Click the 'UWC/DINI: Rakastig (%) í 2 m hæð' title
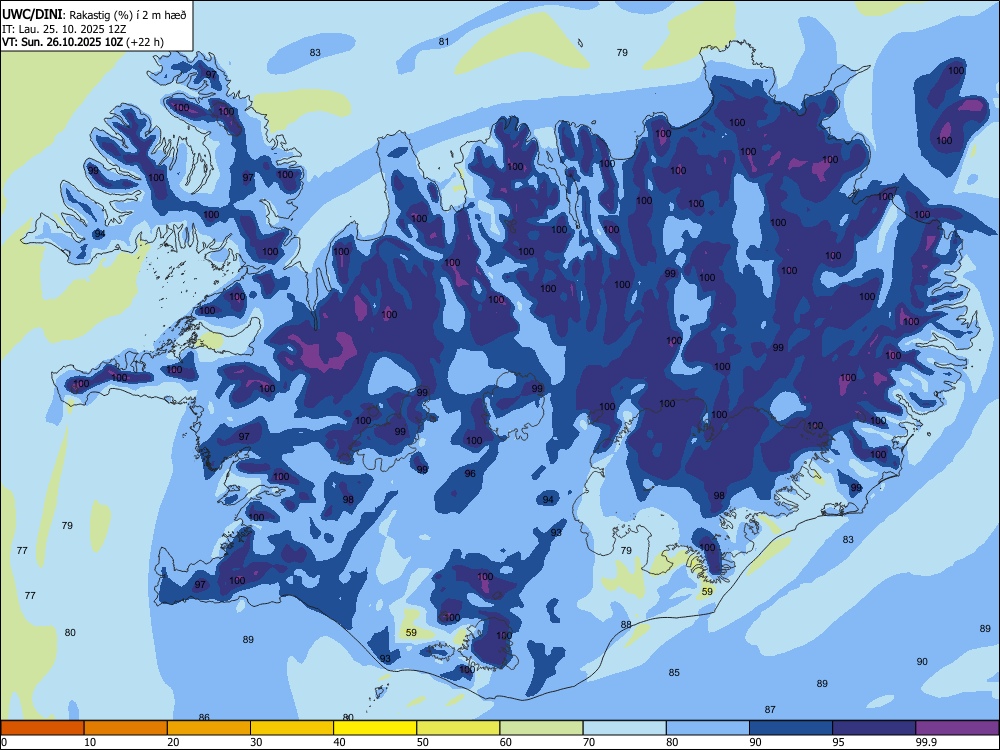 [94, 15]
